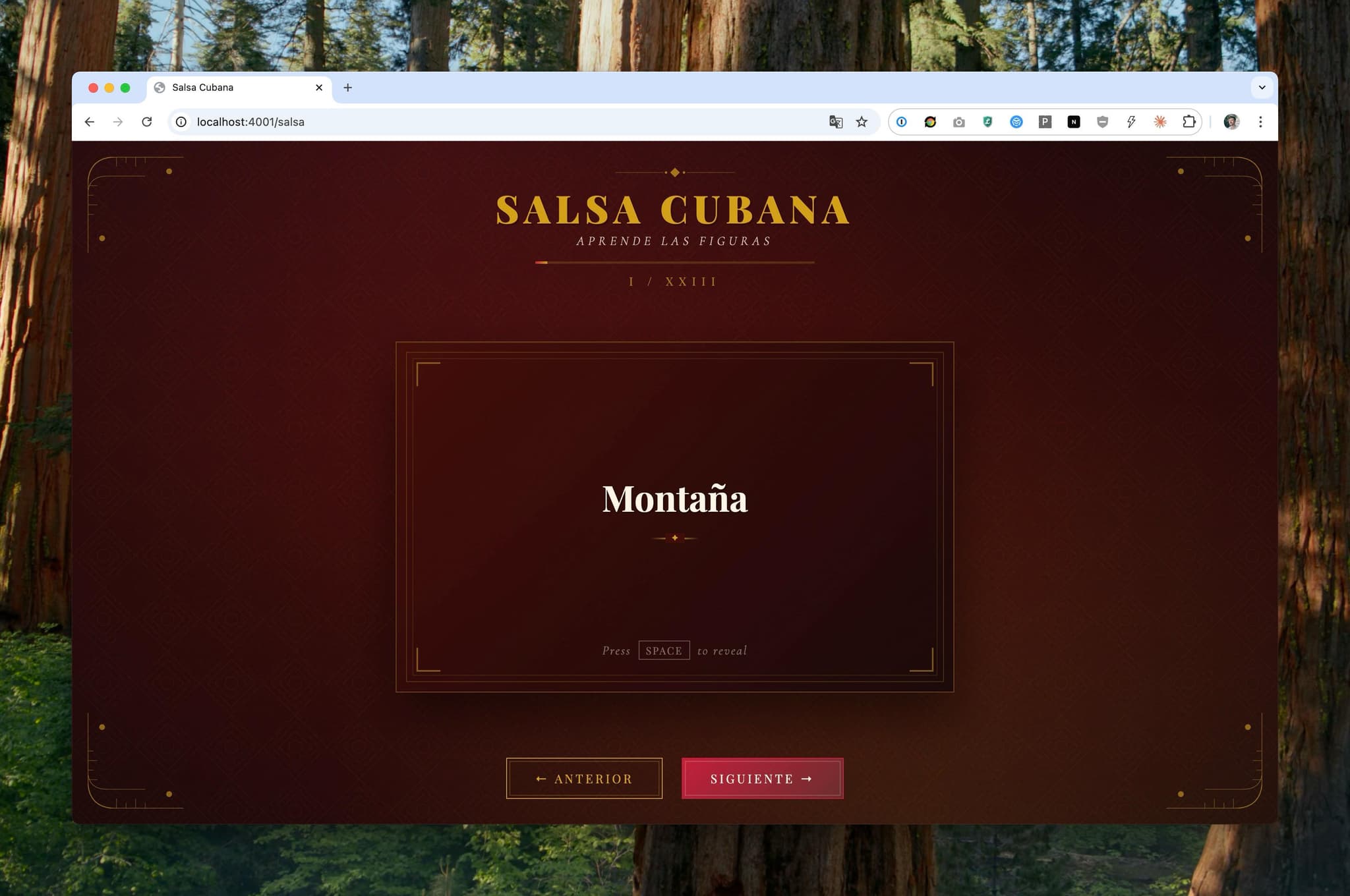Image resolution: width=1350 pixels, height=896 pixels.
Task: Go back to the previous page
Action: (x=90, y=122)
